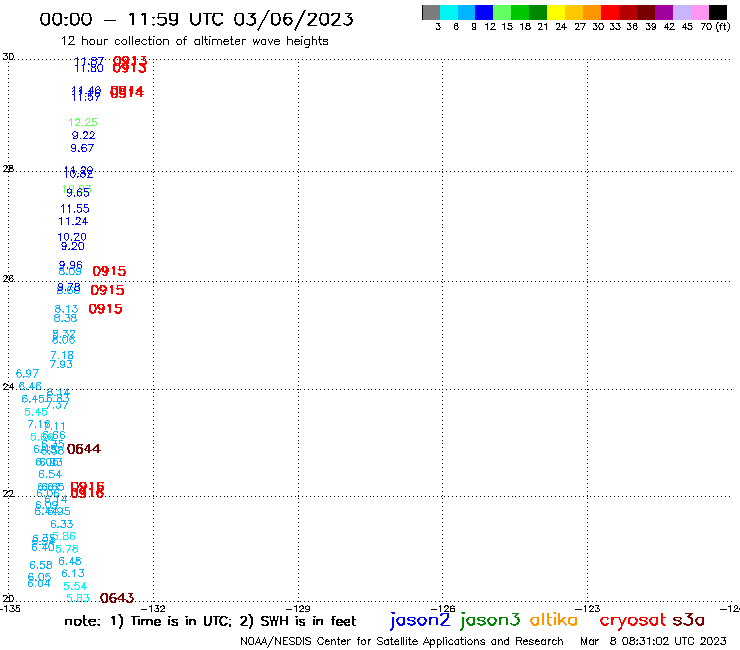This screenshot has width=740, height=650.
Task: Select the purple swatch in the legend bar
Action: coord(664,12)
